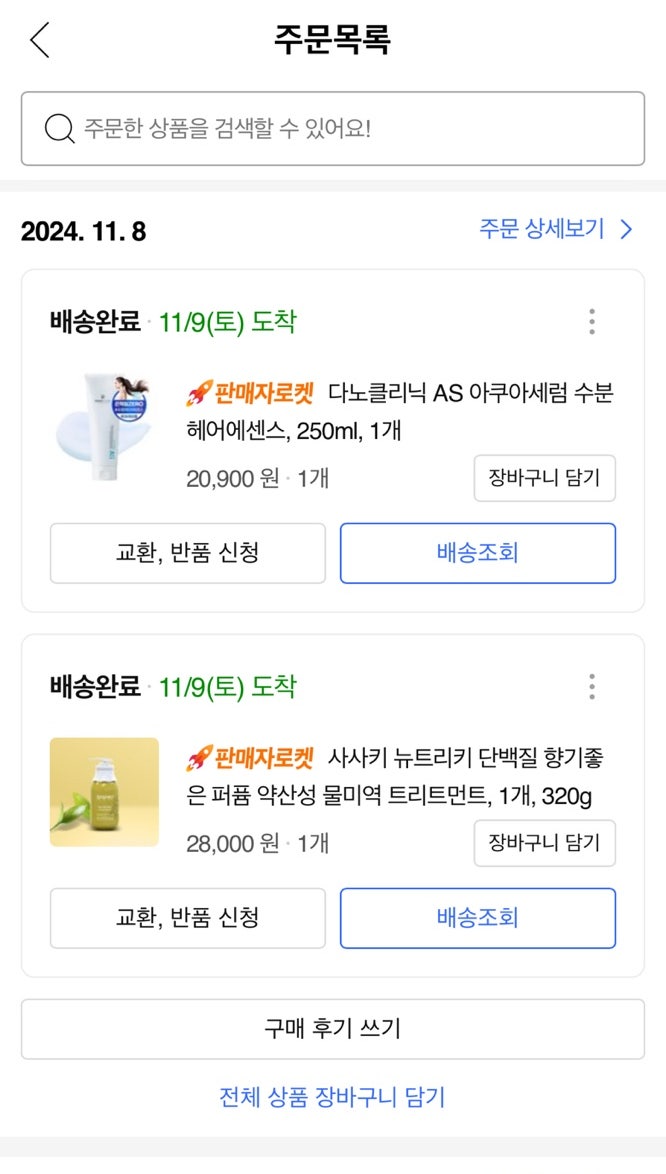
Task: Request 교환, 반품 for 사사키 treatment
Action: tap(188, 918)
